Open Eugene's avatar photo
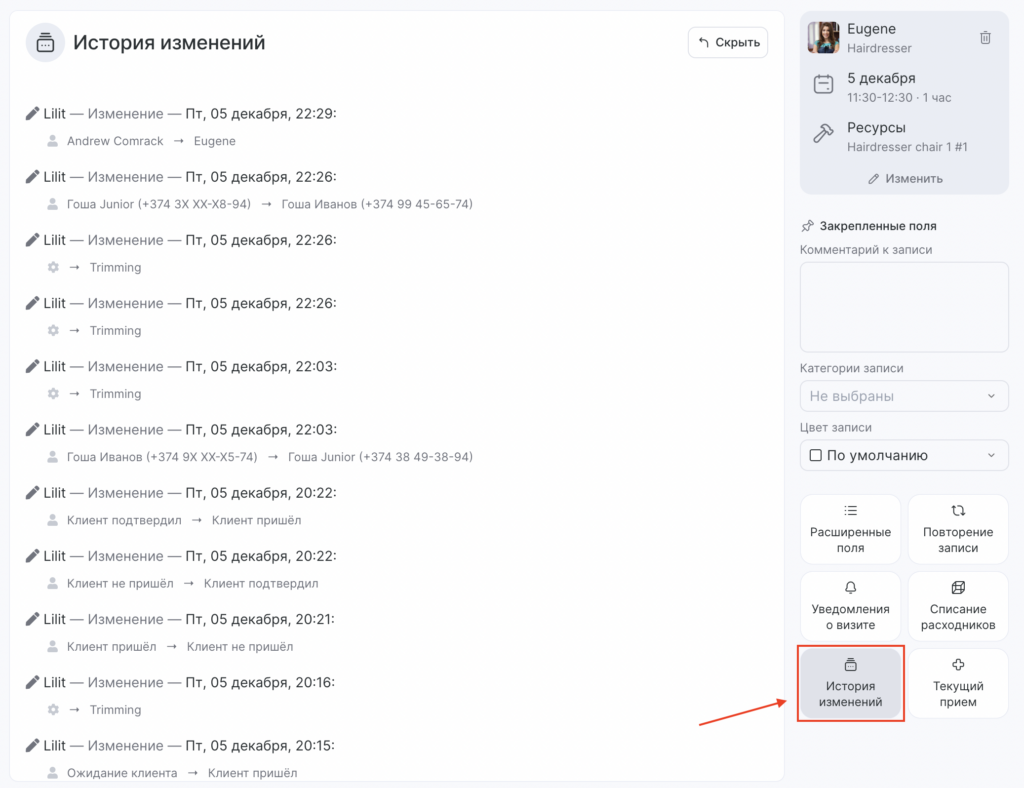The height and width of the screenshot is (788, 1024). (x=824, y=37)
